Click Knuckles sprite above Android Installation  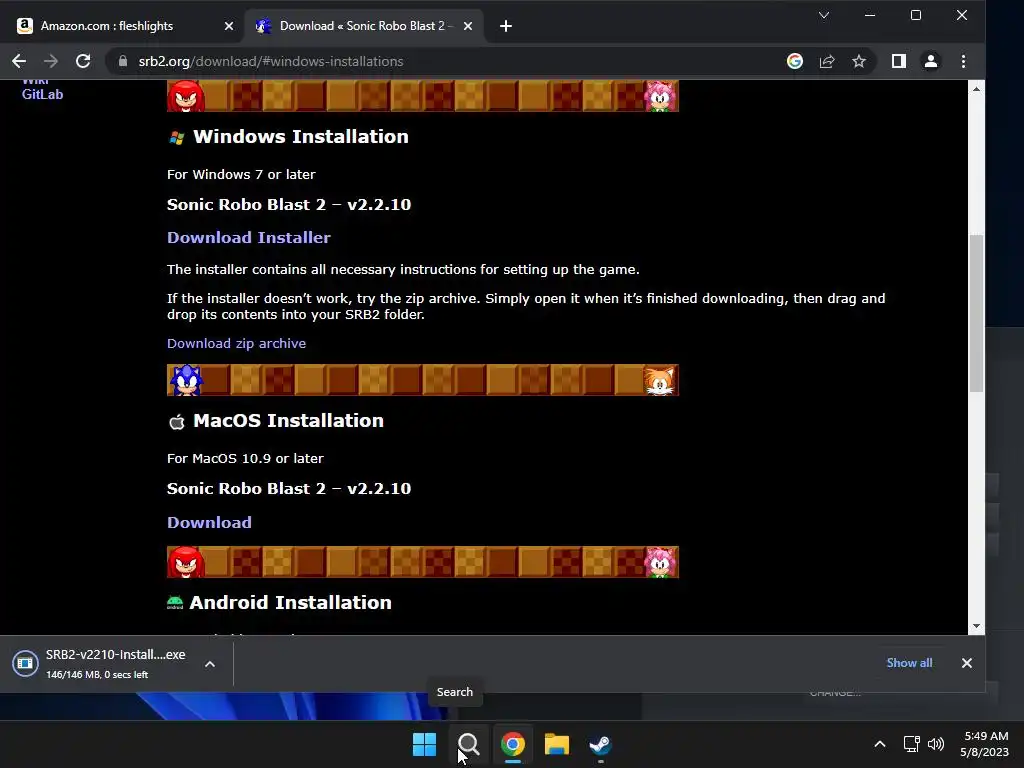tap(185, 562)
